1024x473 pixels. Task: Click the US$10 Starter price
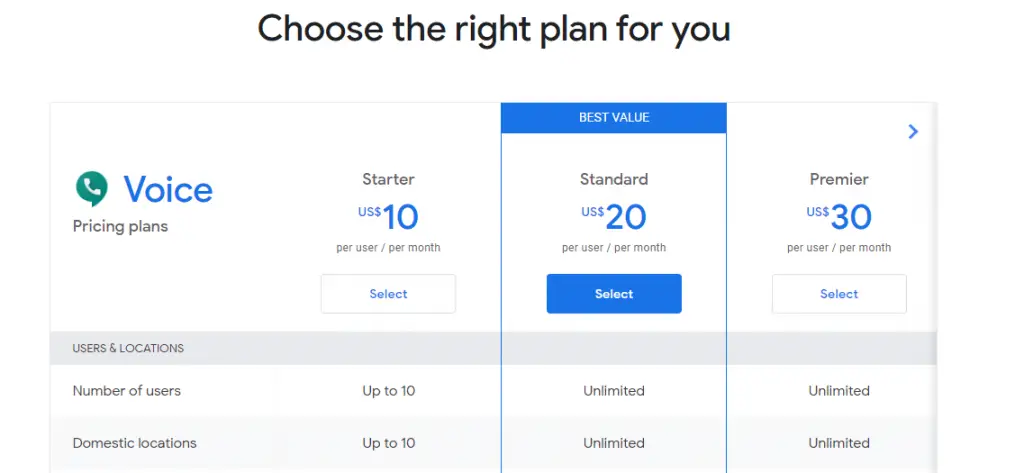point(388,217)
